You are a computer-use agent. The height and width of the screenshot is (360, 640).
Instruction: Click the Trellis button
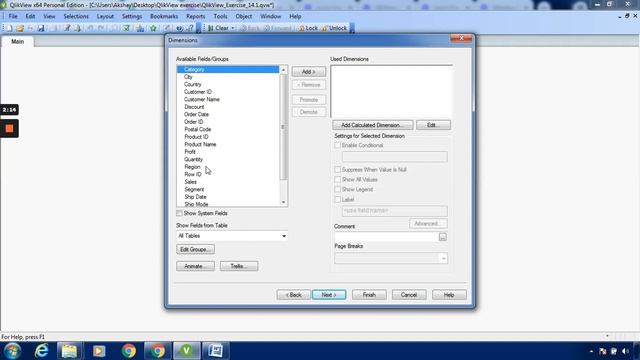pos(239,266)
